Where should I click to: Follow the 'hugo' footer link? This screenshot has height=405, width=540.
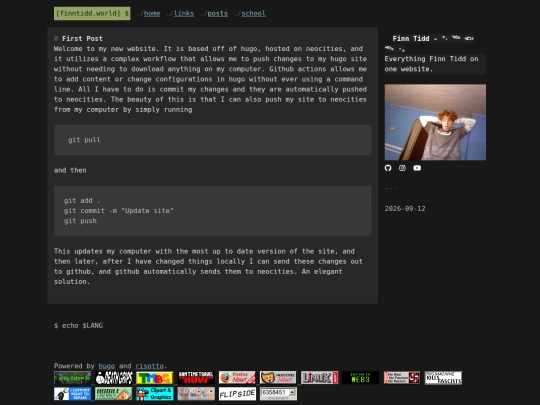pos(107,366)
